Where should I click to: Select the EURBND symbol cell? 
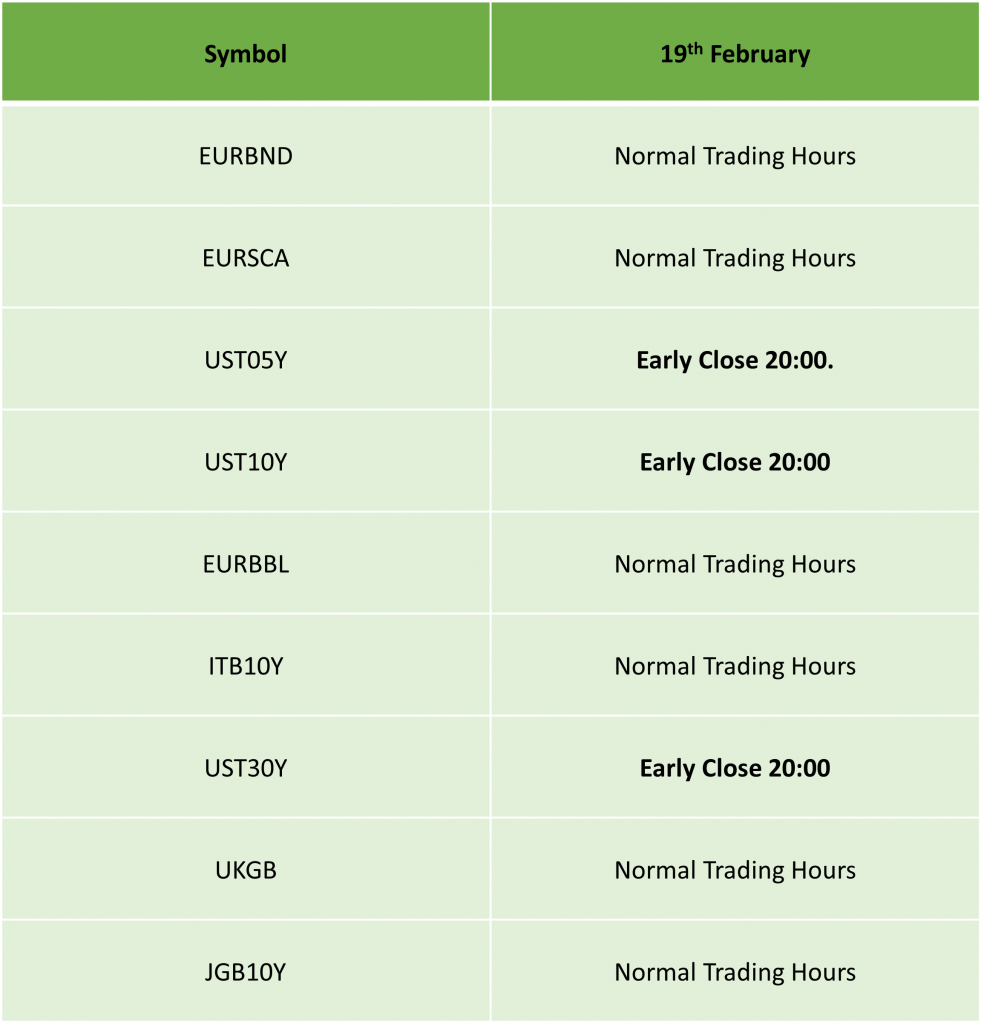pos(246,155)
